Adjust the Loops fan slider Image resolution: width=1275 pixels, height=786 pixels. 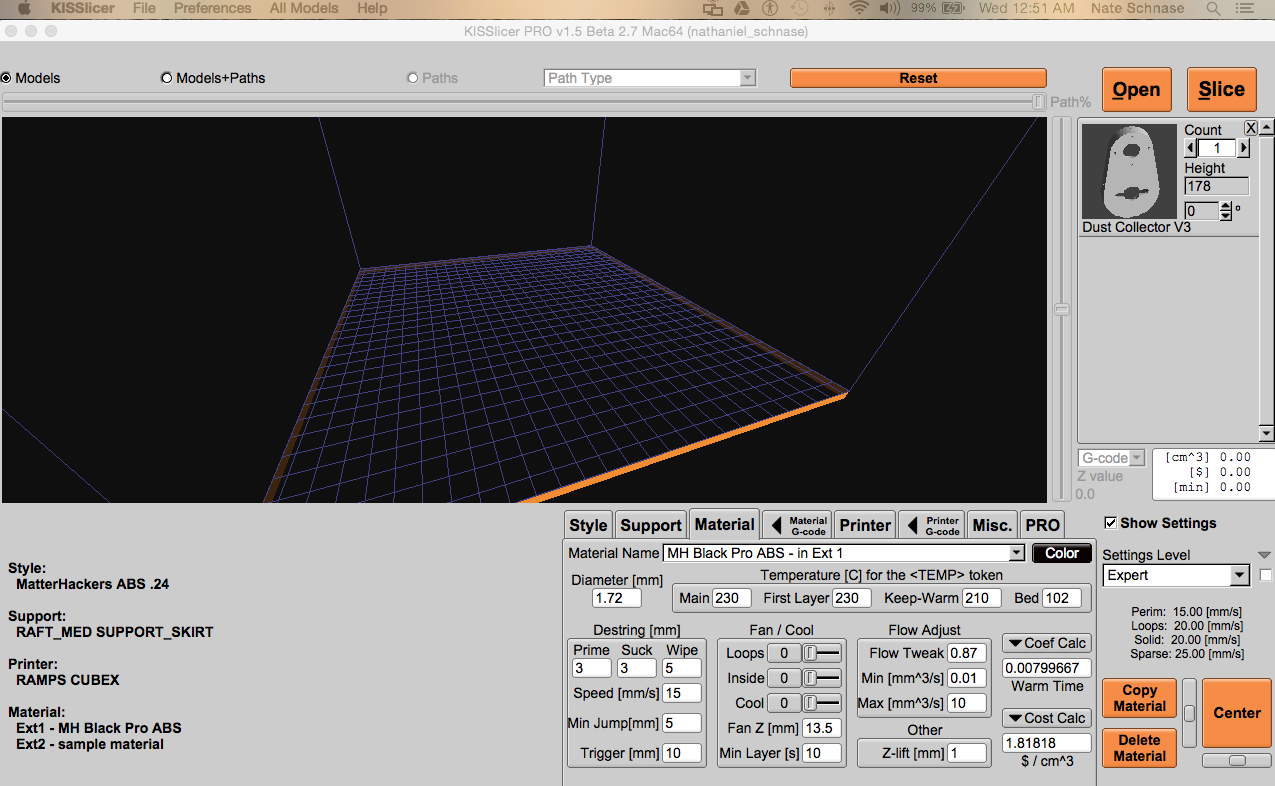[821, 653]
